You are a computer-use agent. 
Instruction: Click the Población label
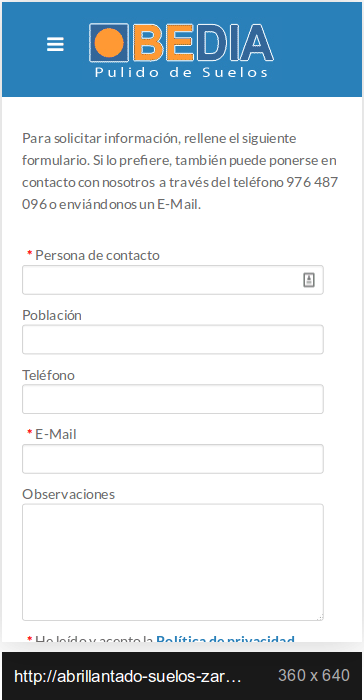[x=52, y=315]
